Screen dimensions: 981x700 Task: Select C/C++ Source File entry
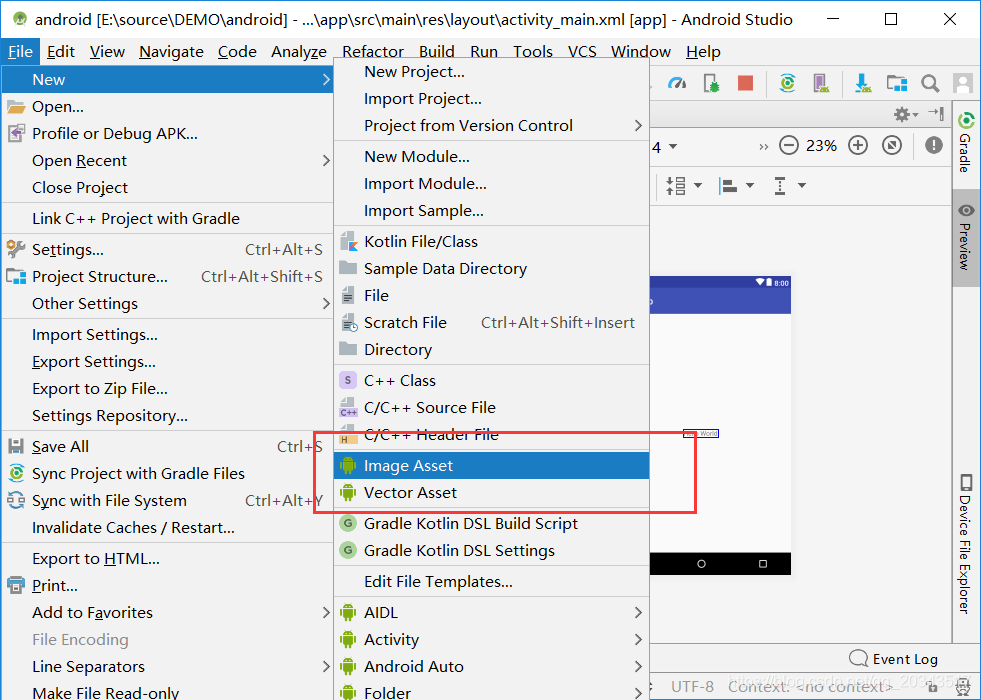(491, 408)
